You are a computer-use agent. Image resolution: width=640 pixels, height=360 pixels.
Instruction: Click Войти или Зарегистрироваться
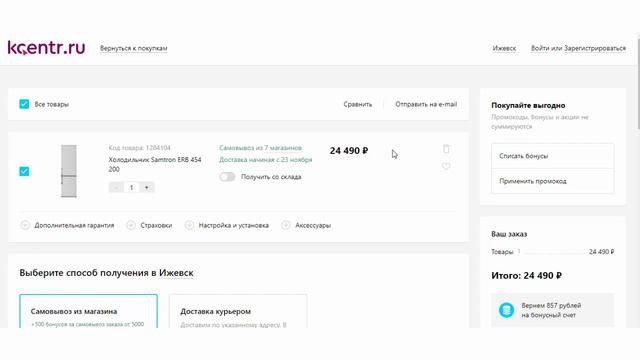click(578, 48)
